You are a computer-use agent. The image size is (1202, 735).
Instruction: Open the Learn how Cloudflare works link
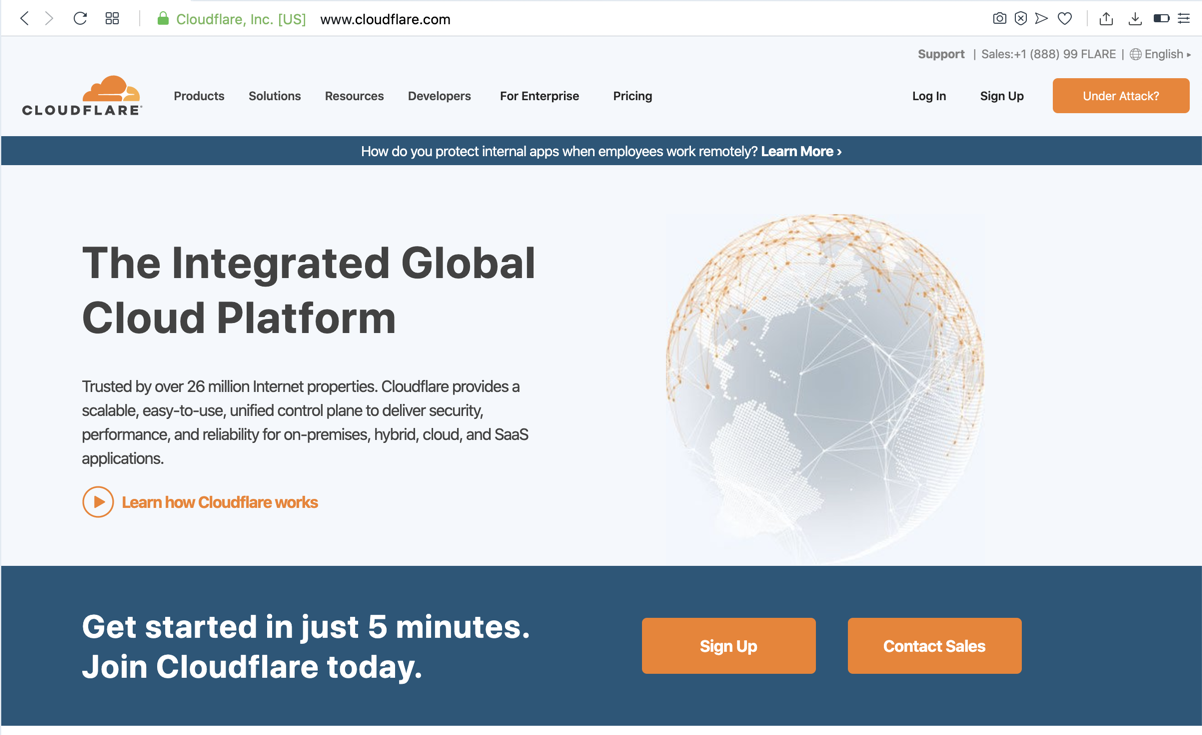click(x=219, y=502)
